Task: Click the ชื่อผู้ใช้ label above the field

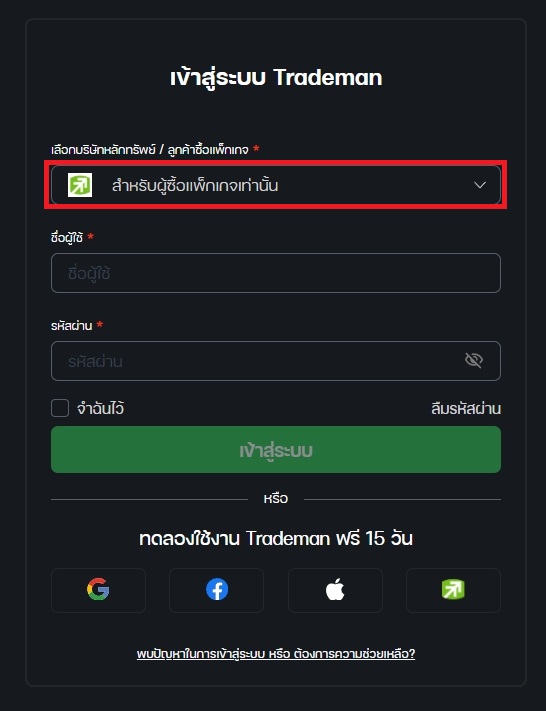Action: [67, 237]
